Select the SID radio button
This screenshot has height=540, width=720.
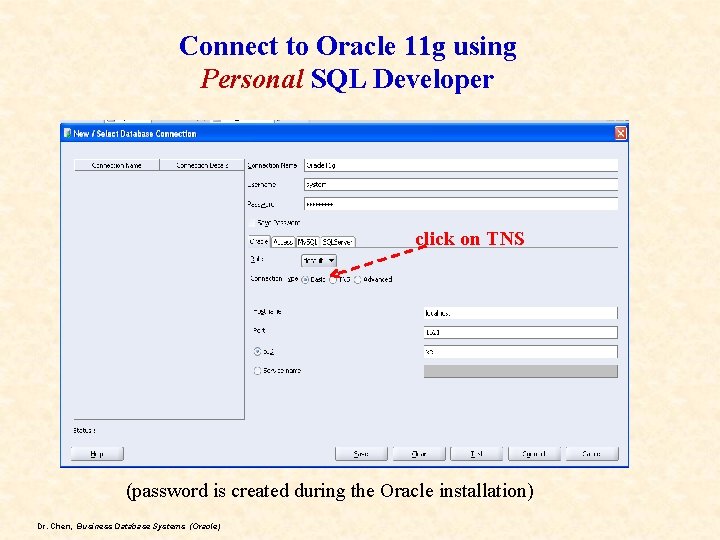click(257, 352)
